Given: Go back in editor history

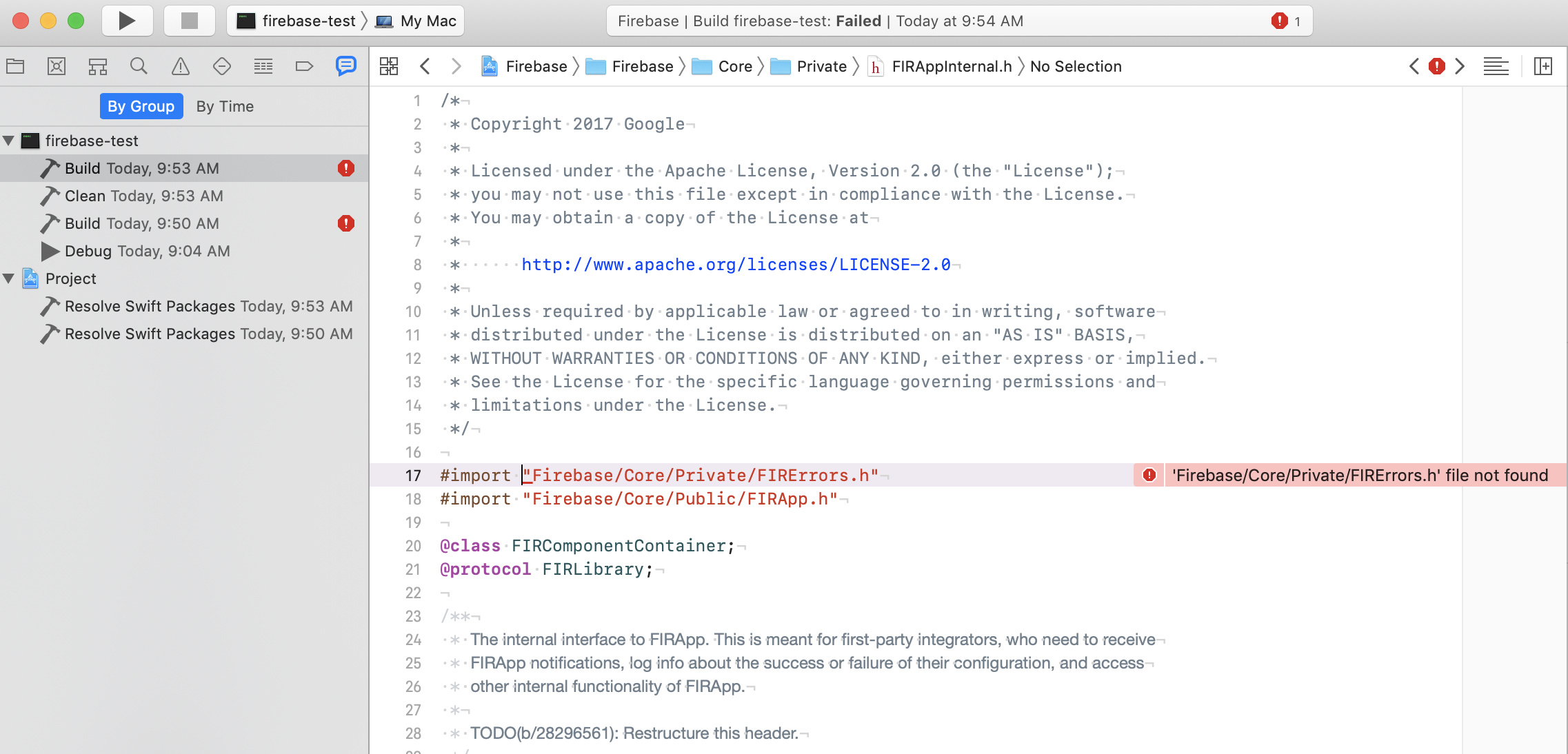Looking at the screenshot, I should 425,66.
